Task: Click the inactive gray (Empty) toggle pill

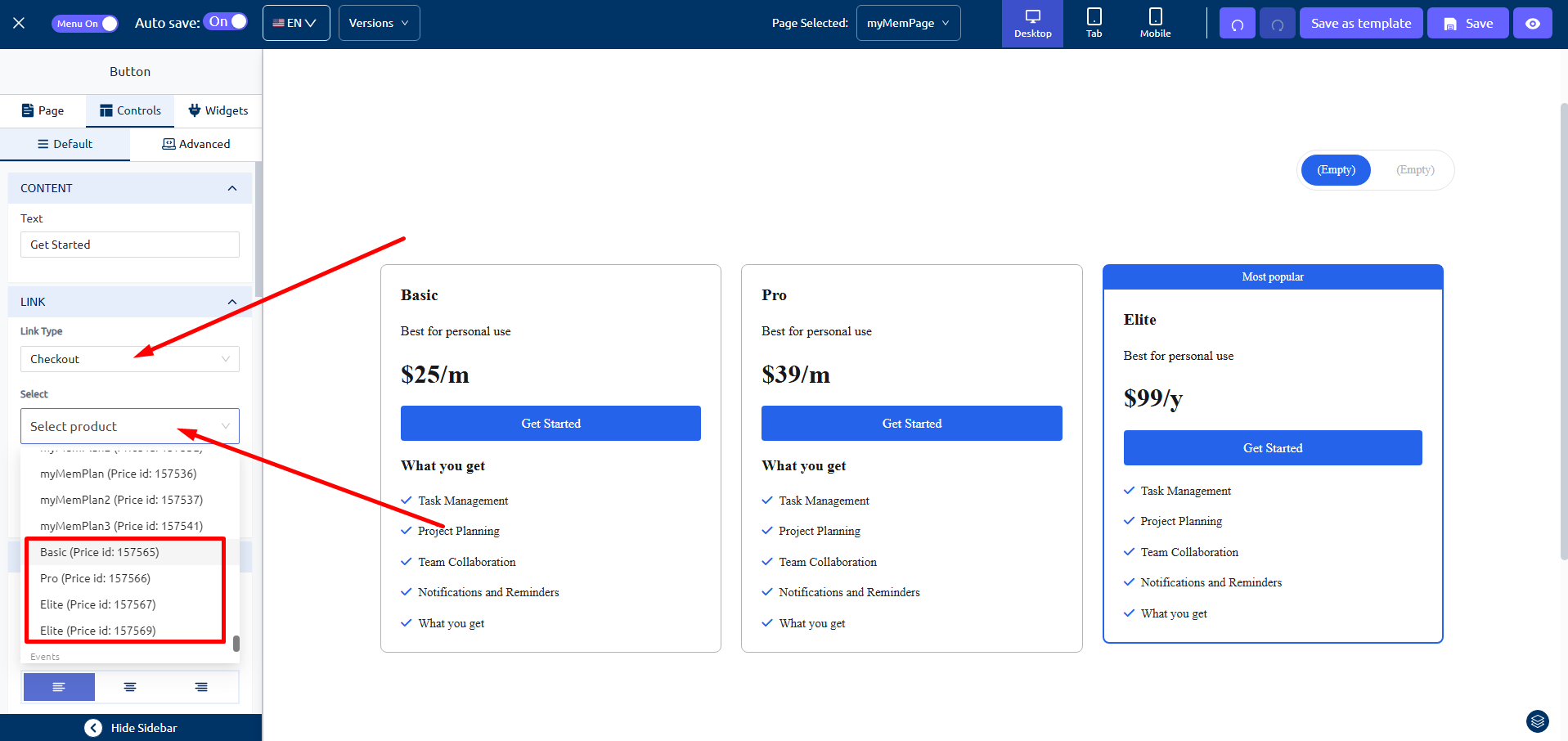Action: click(x=1415, y=170)
